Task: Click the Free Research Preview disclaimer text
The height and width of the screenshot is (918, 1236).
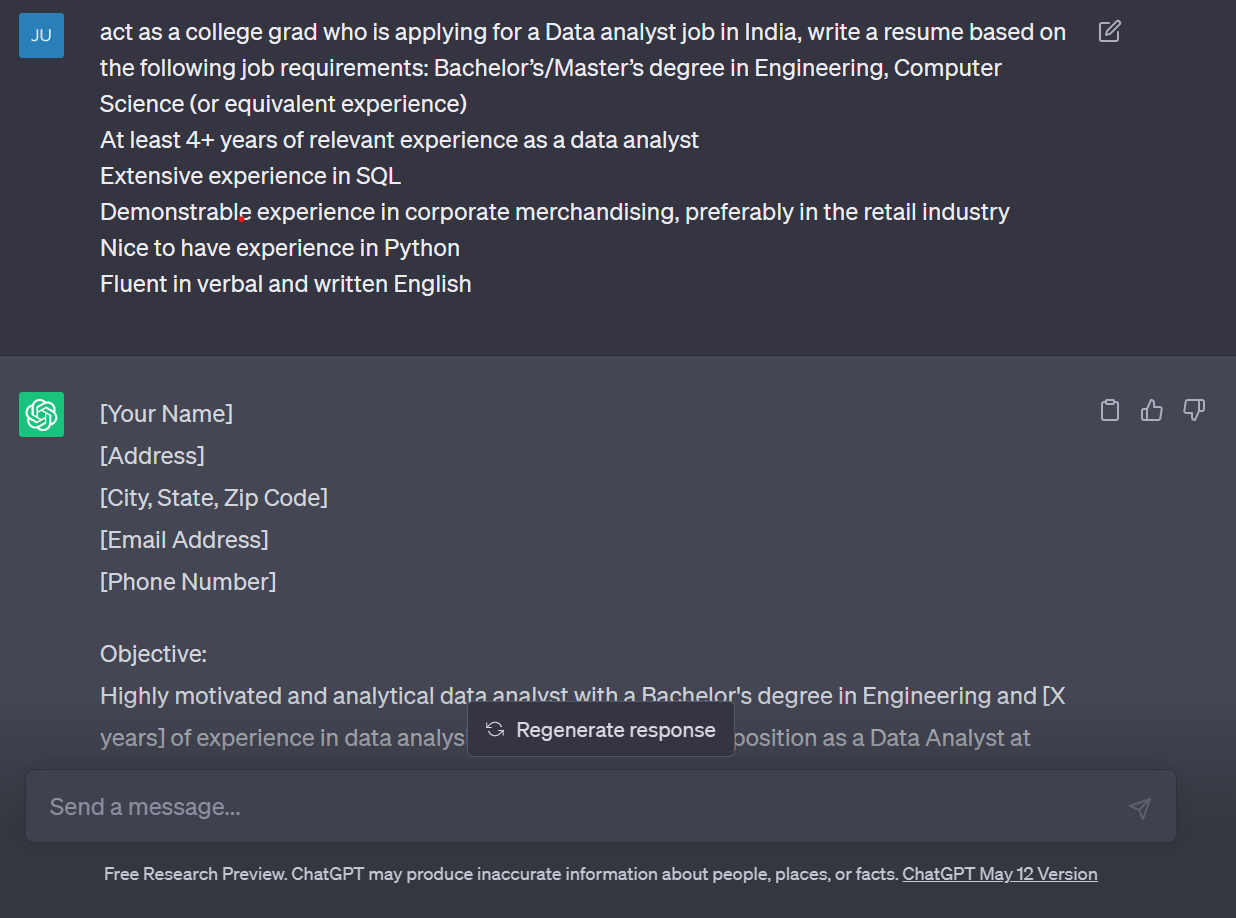Action: coord(500,874)
